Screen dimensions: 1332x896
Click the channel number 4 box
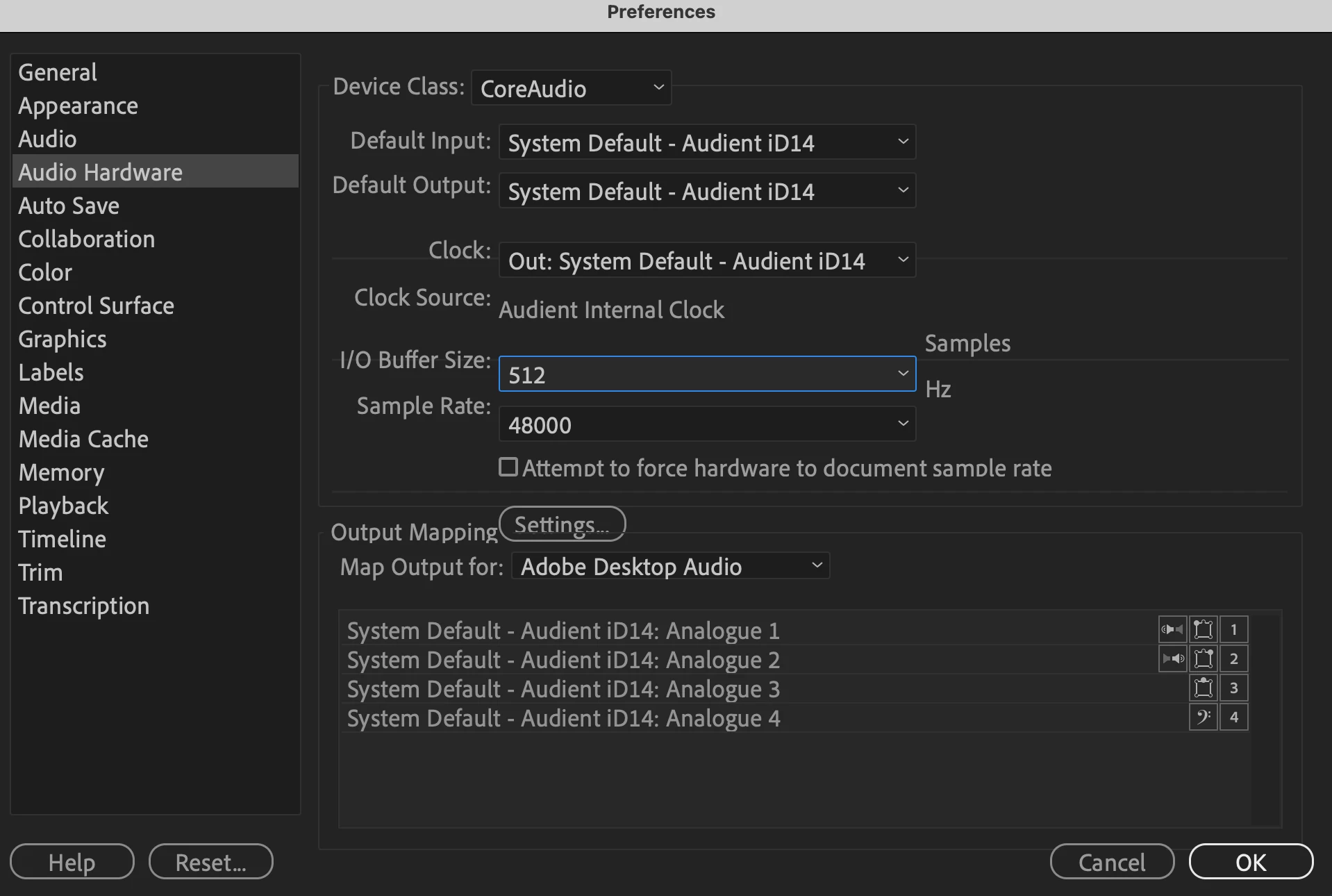coord(1233,717)
